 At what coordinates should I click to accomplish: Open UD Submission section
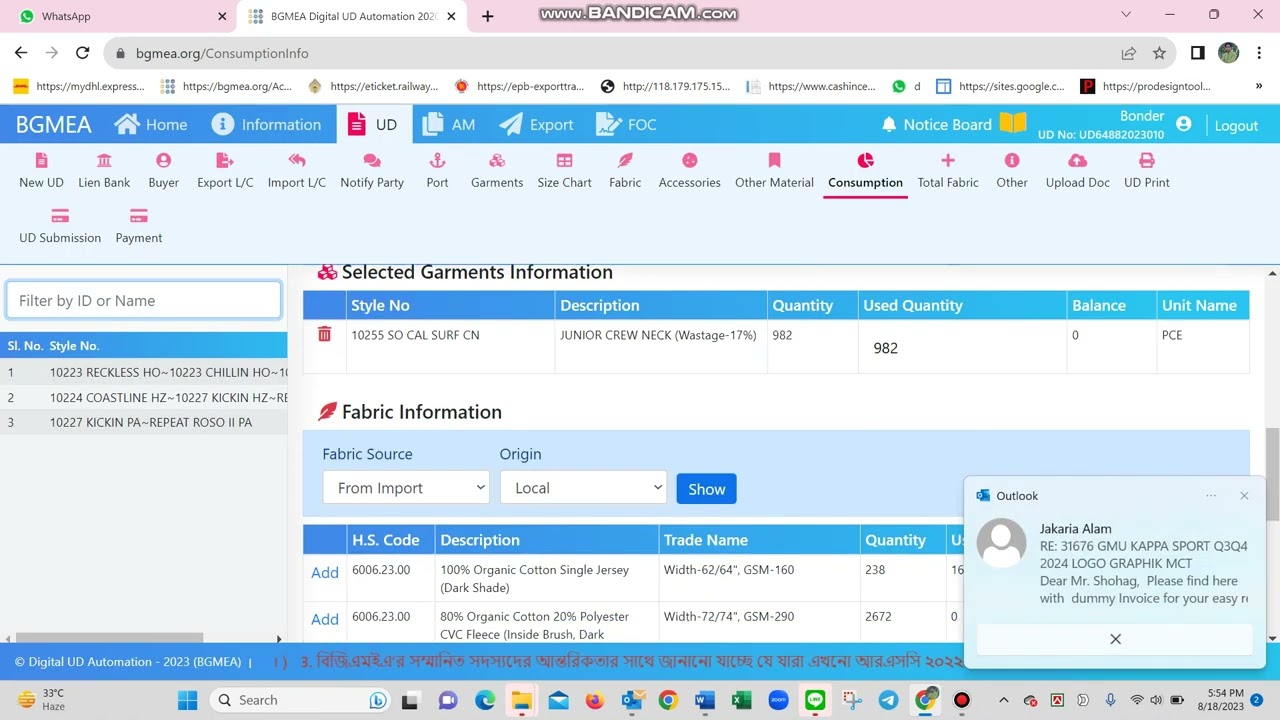click(60, 226)
